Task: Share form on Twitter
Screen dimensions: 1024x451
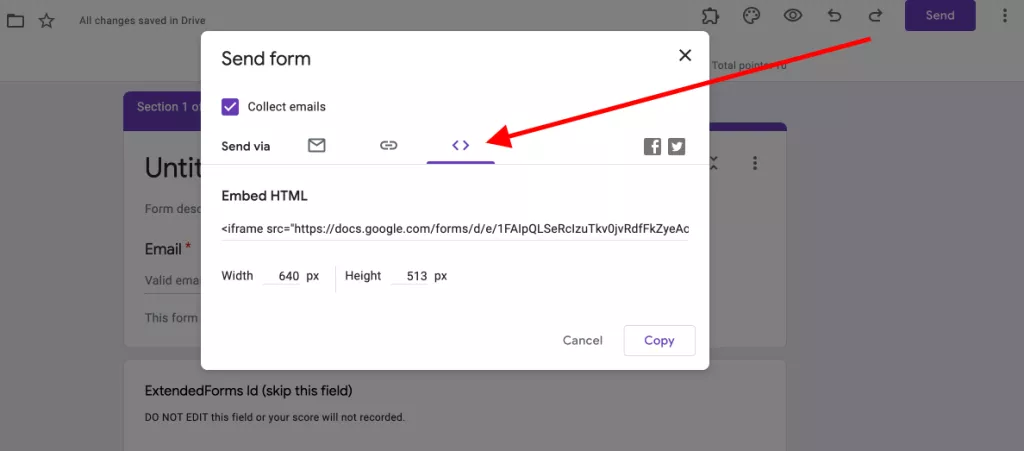Action: pyautogui.click(x=677, y=147)
